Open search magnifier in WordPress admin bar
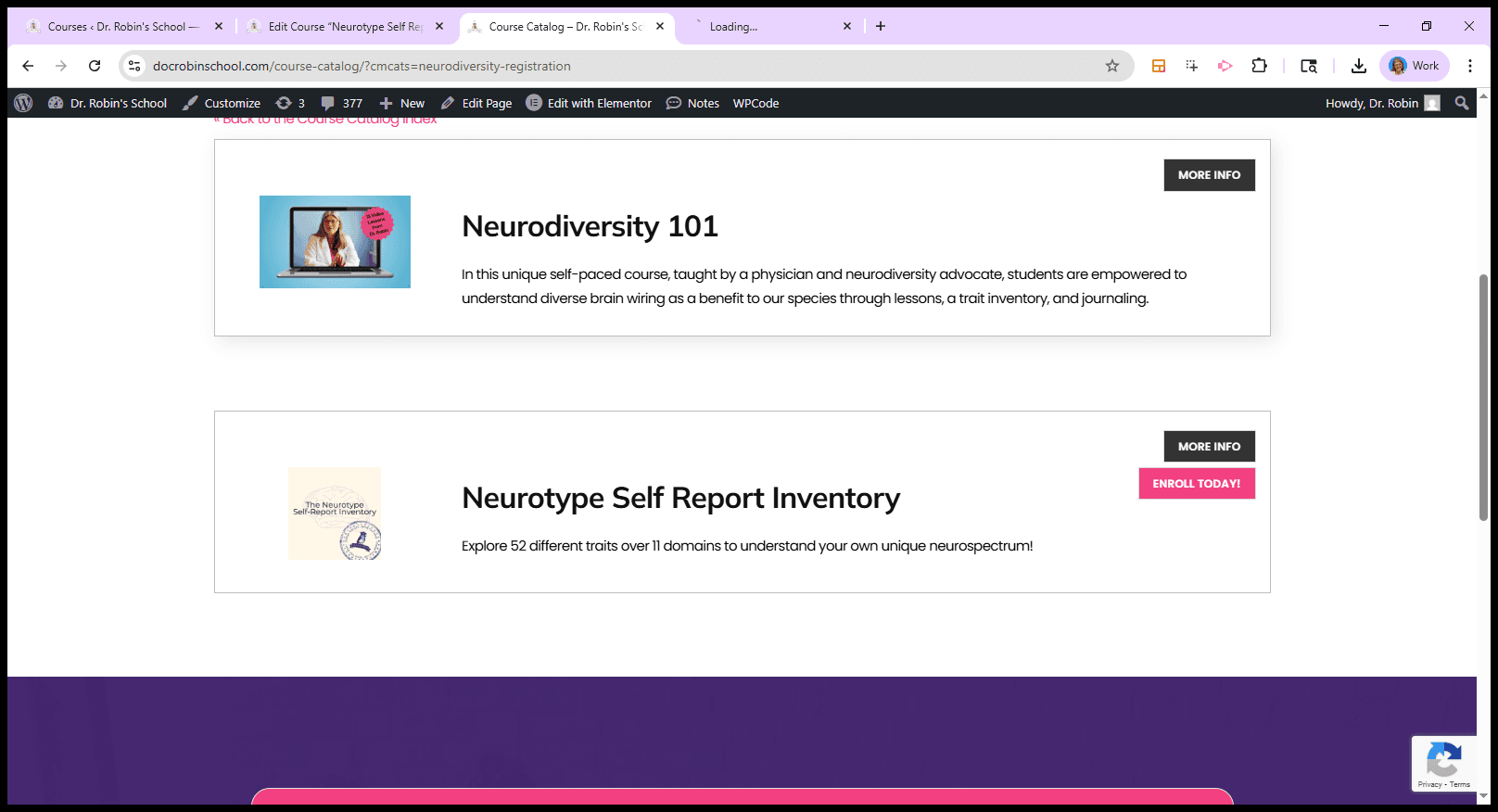This screenshot has height=812, width=1498. click(x=1462, y=103)
